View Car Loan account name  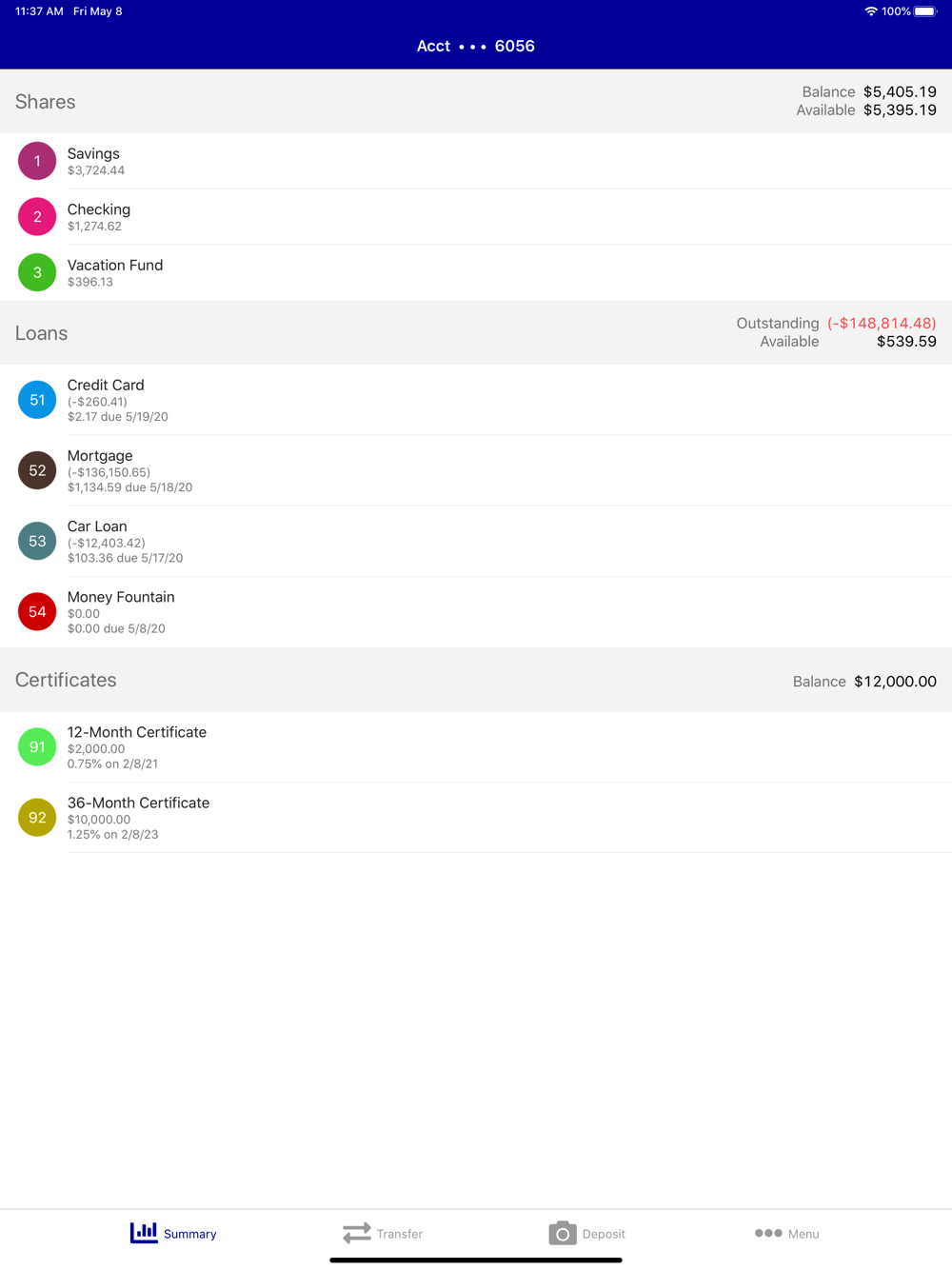tap(97, 526)
